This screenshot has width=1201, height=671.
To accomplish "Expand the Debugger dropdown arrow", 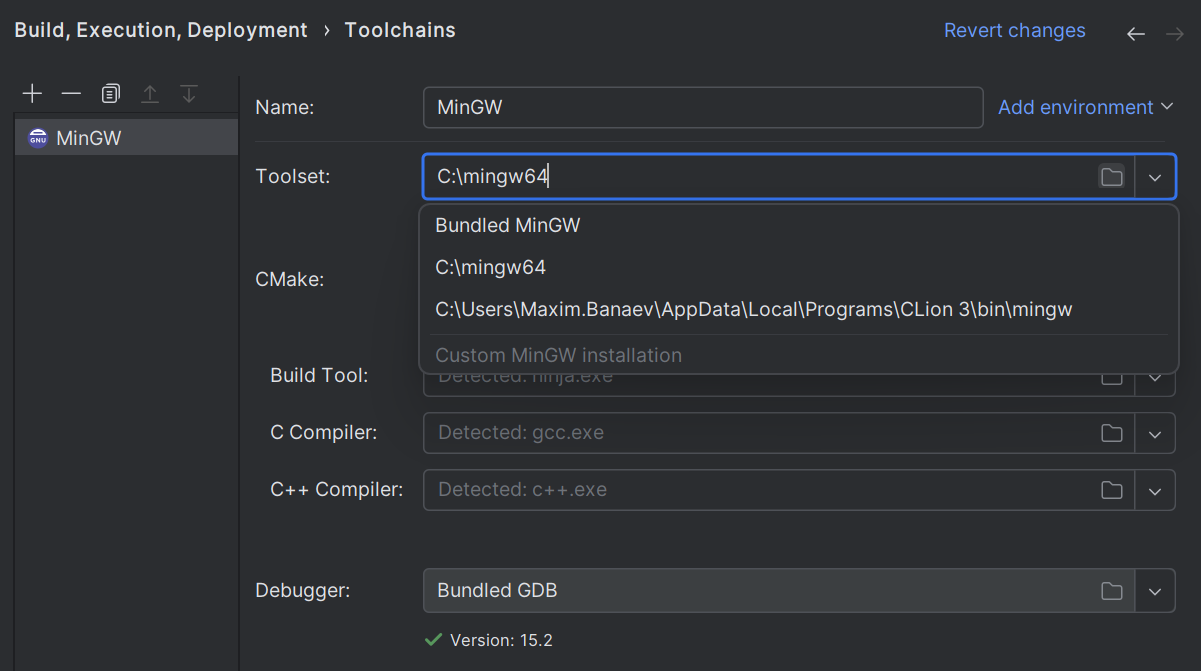I will 1155,591.
